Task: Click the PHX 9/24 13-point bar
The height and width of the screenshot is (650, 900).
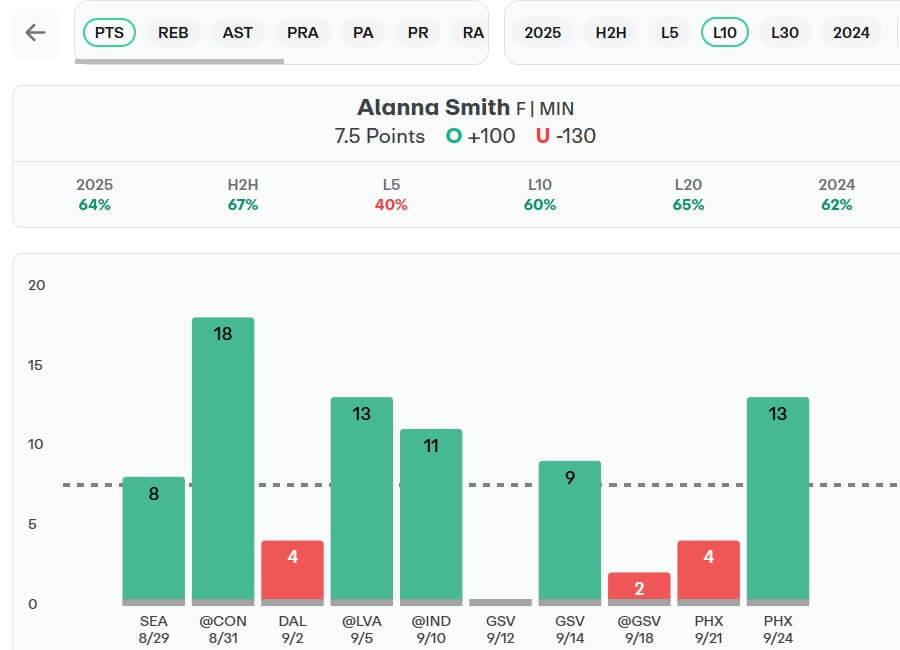Action: (x=778, y=500)
